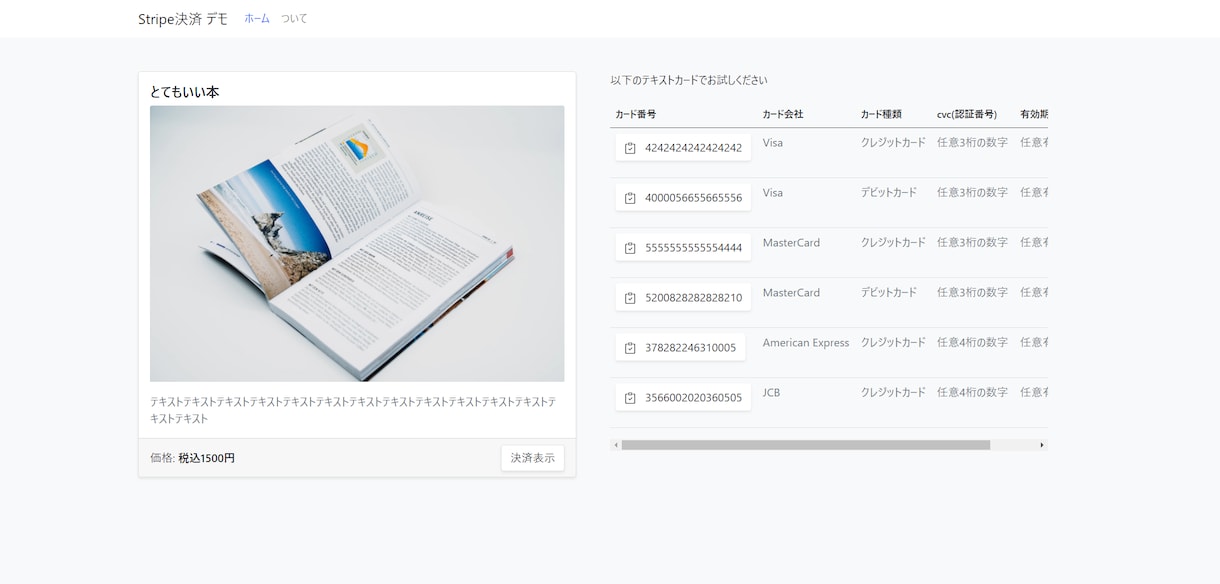Click the MasterCard cell in the 5200828282828210 row

click(791, 292)
